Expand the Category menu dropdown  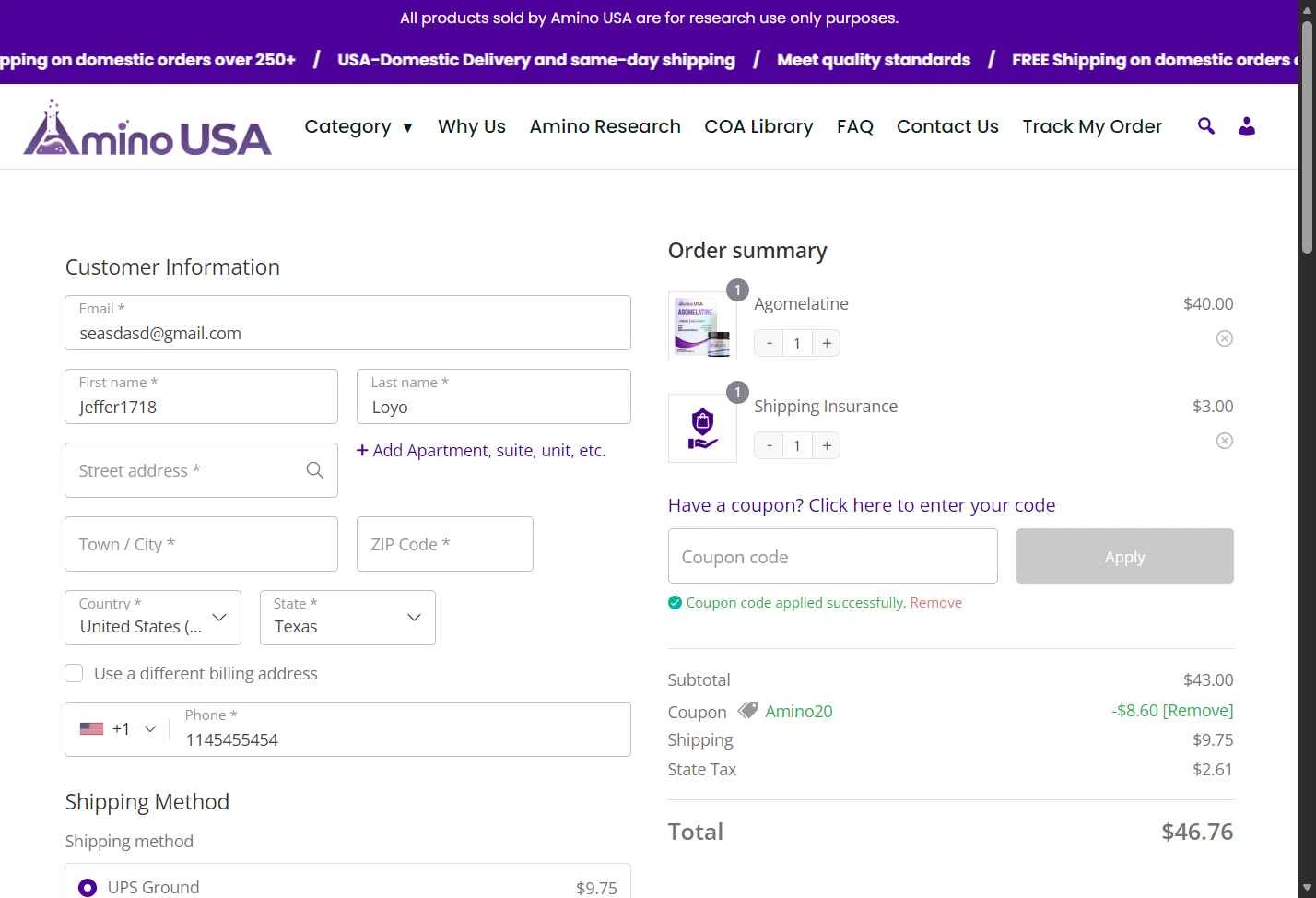(358, 126)
